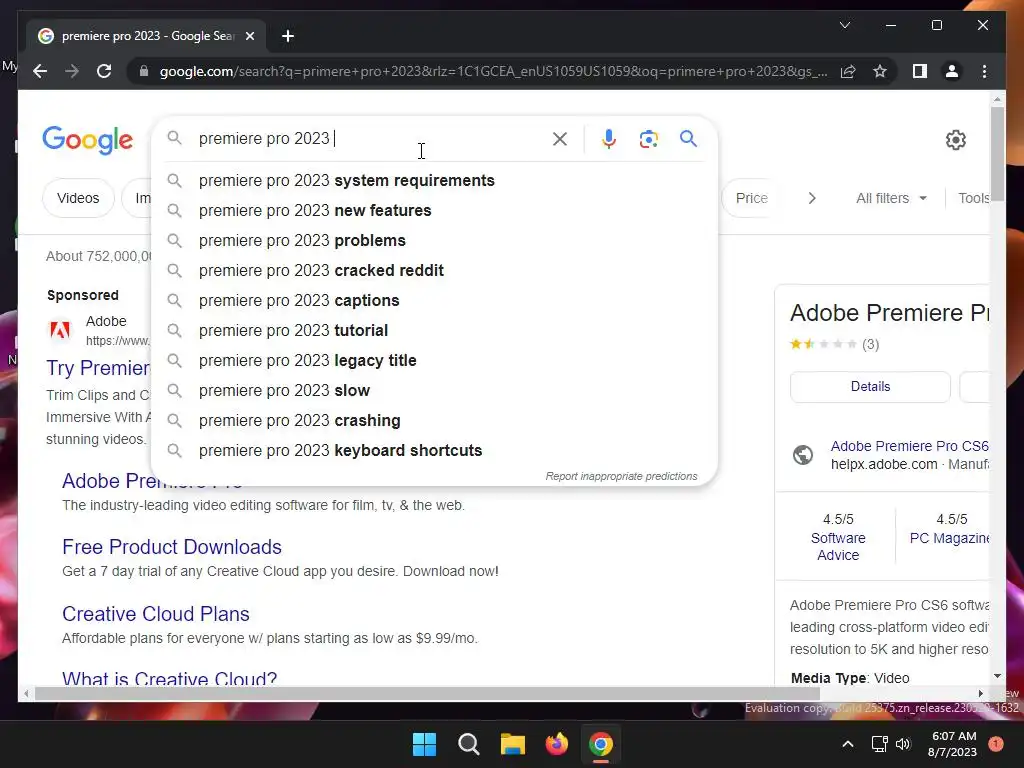The image size is (1024, 768).
Task: Open the Chrome side panel
Action: tap(920, 71)
